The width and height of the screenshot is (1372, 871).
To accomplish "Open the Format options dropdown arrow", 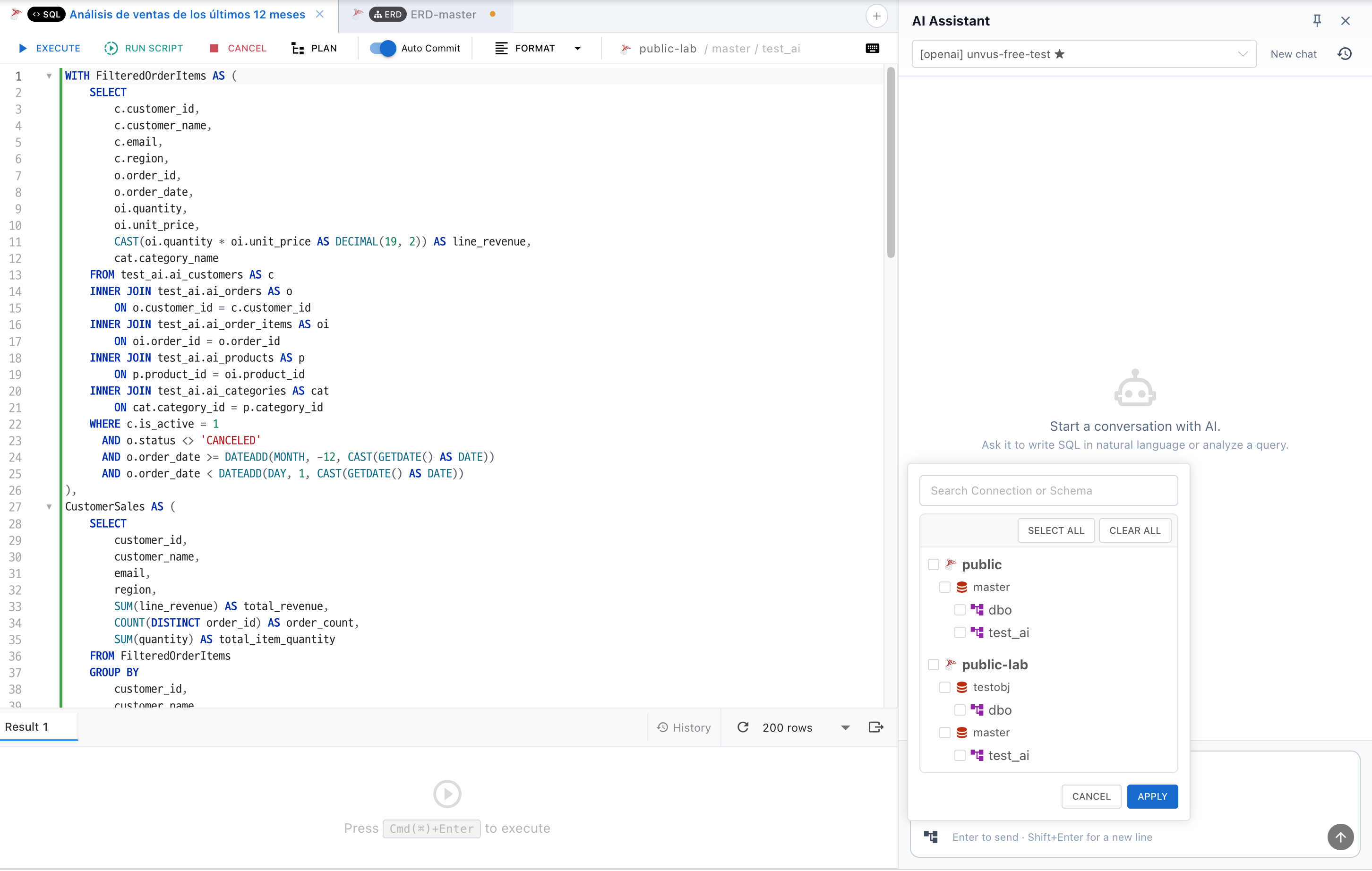I will tap(578, 49).
